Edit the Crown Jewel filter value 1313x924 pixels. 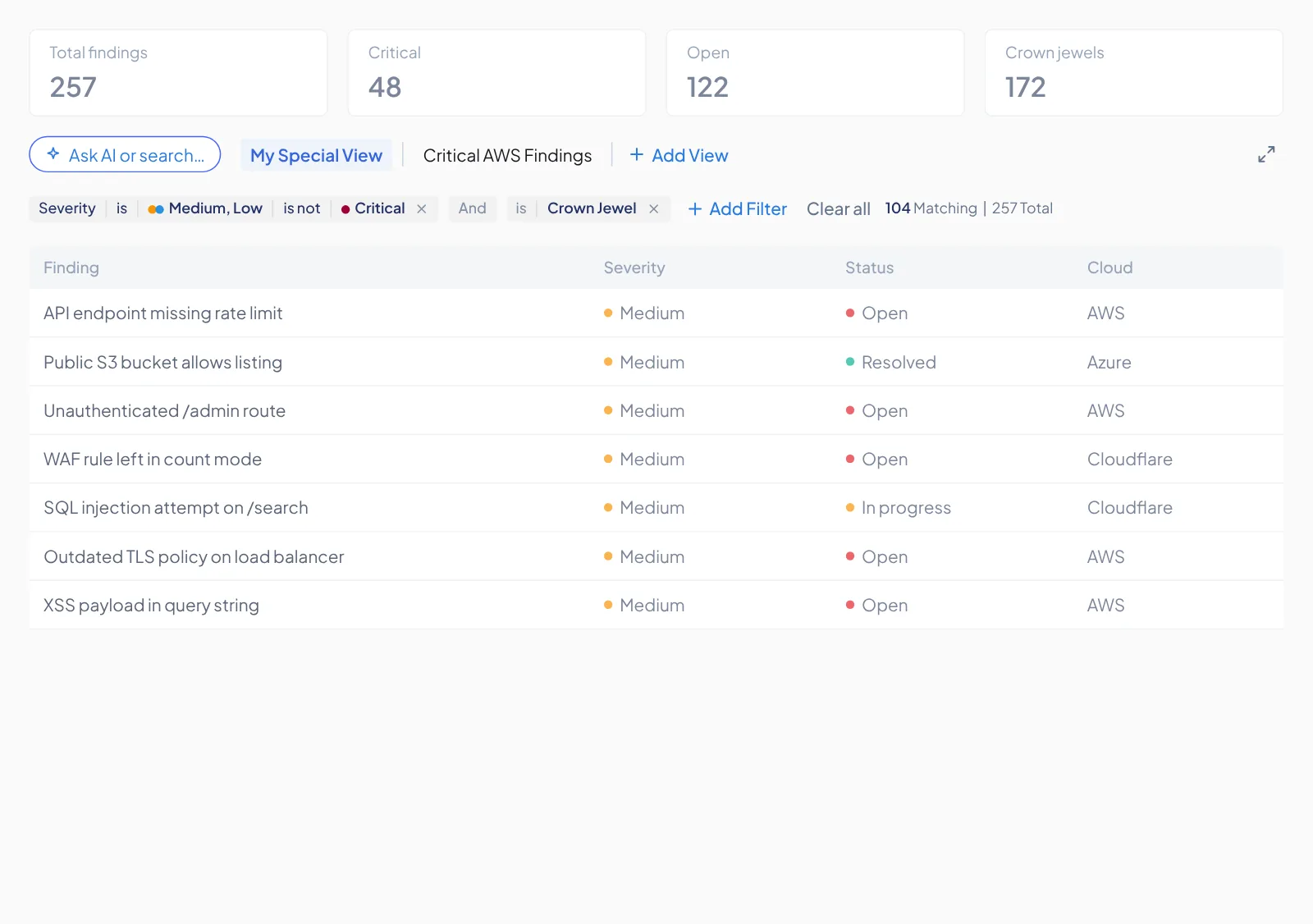592,208
